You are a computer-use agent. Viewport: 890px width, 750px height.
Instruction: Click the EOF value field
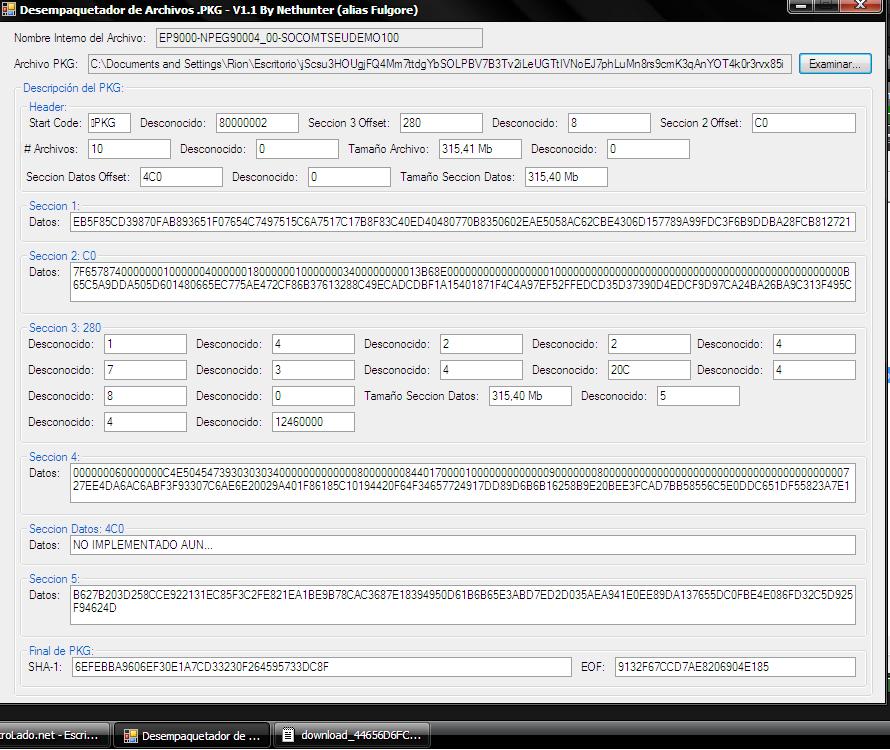point(735,667)
